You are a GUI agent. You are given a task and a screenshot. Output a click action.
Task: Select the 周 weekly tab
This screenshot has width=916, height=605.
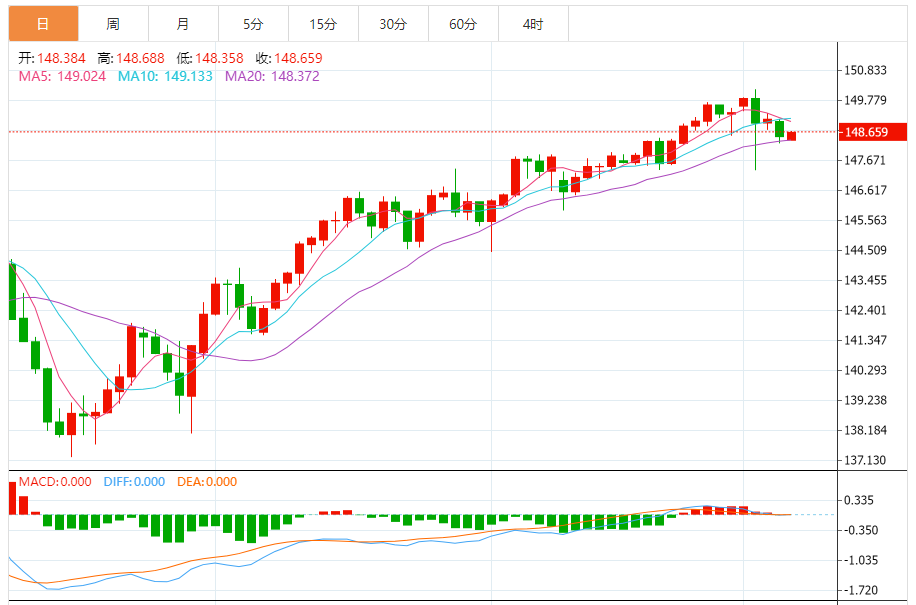113,24
